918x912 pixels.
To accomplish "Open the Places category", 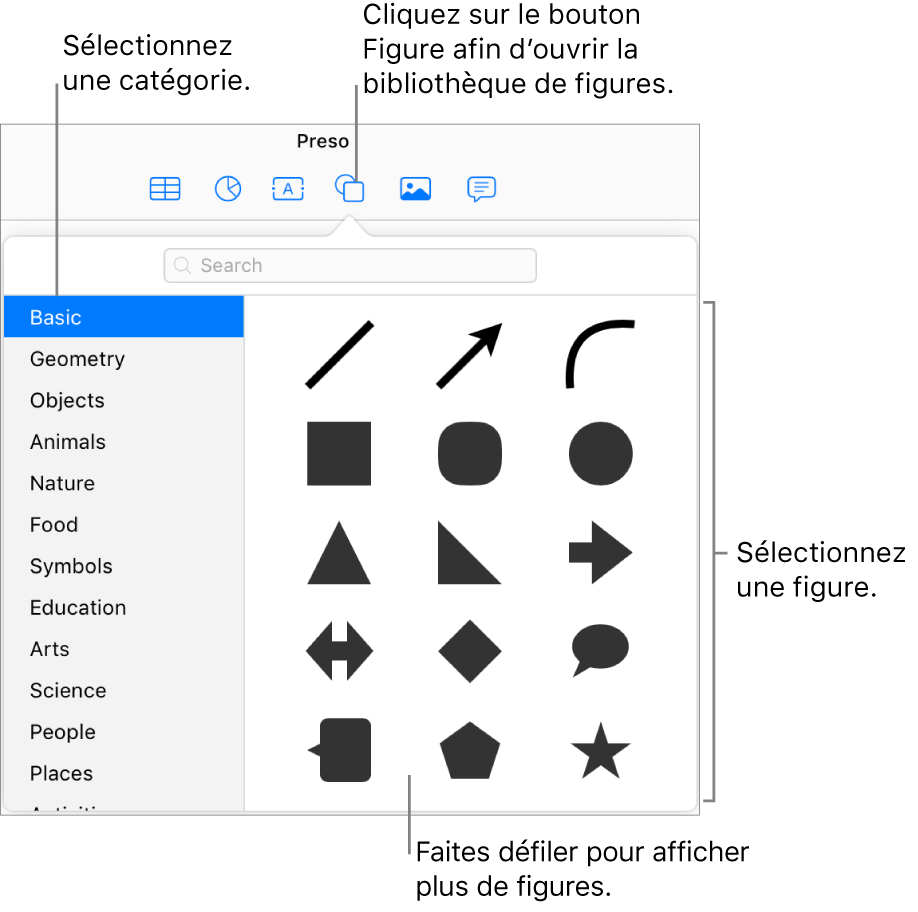I will tap(124, 774).
